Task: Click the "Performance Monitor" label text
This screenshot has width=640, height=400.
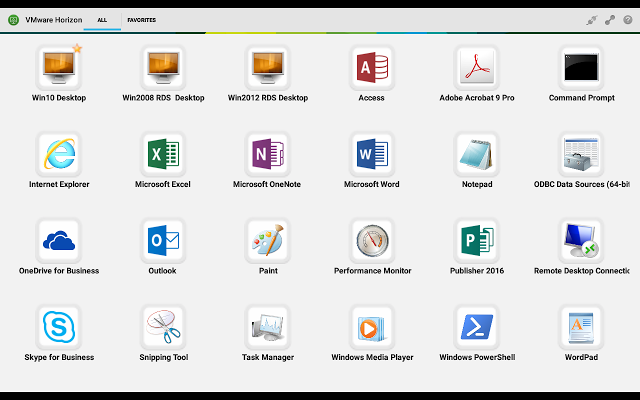Action: (x=373, y=271)
